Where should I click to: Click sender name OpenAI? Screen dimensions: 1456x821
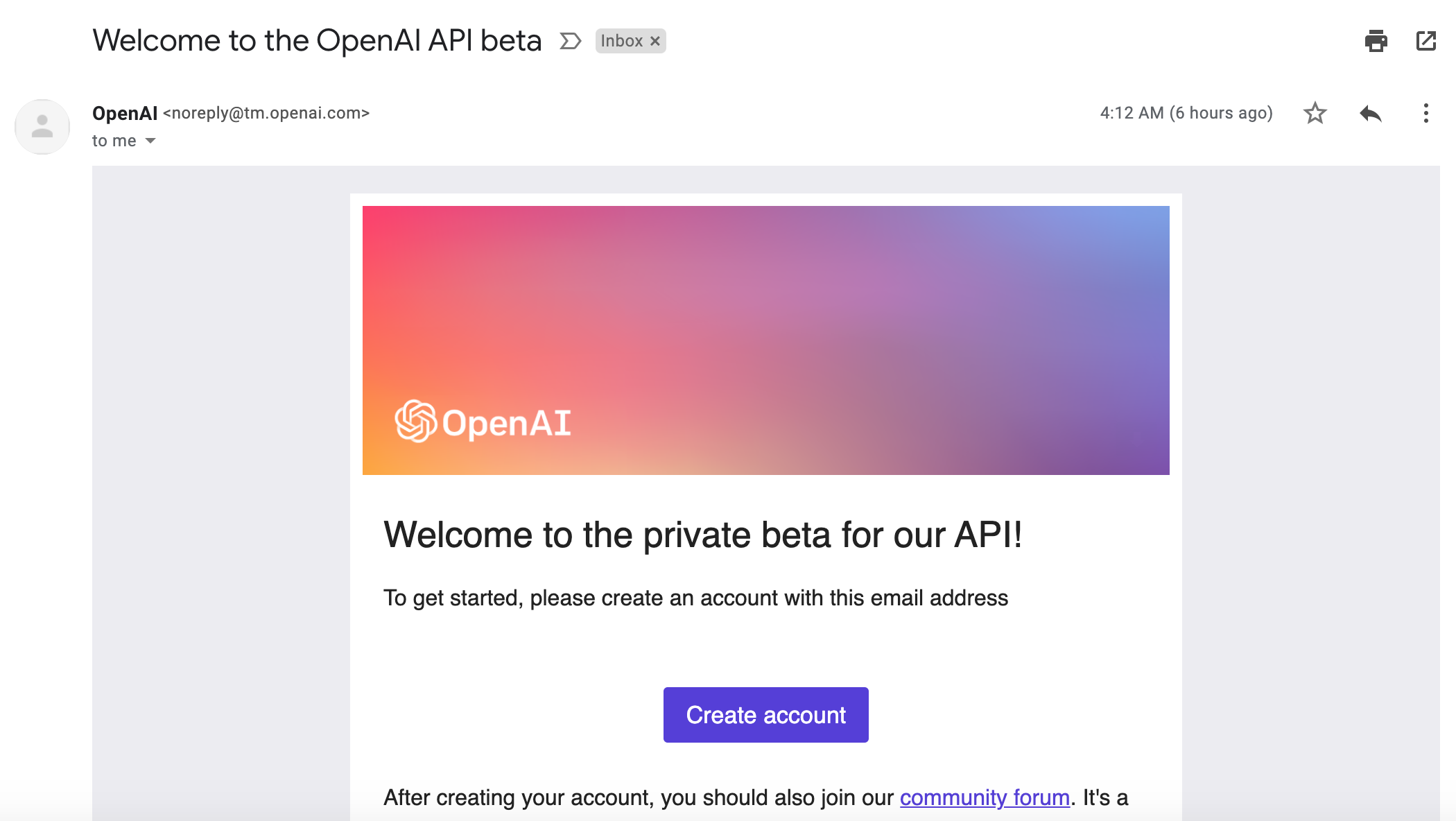tap(125, 113)
